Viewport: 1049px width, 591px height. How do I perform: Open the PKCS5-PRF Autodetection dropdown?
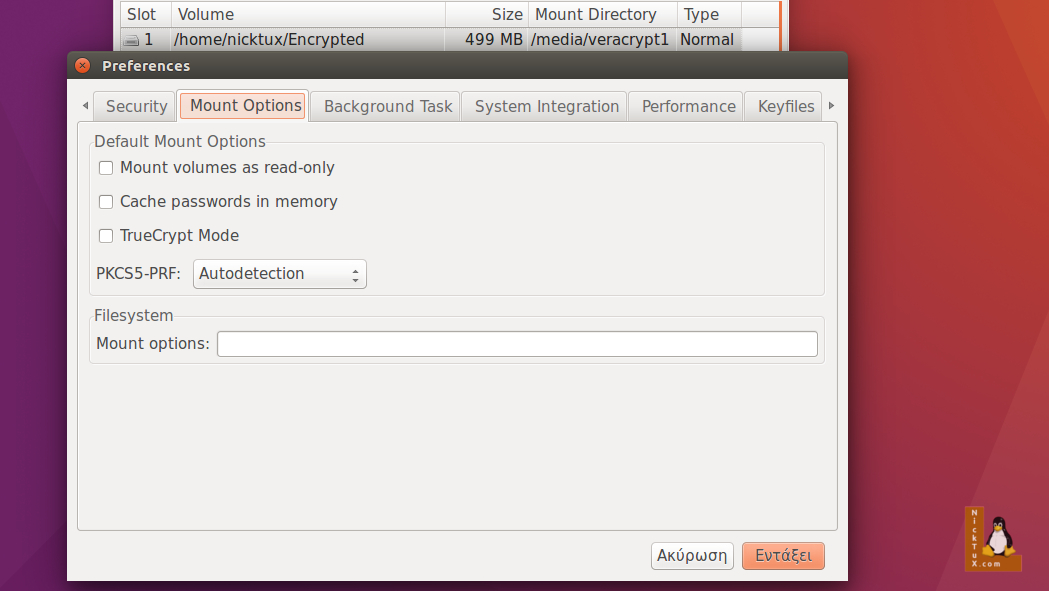pos(280,274)
